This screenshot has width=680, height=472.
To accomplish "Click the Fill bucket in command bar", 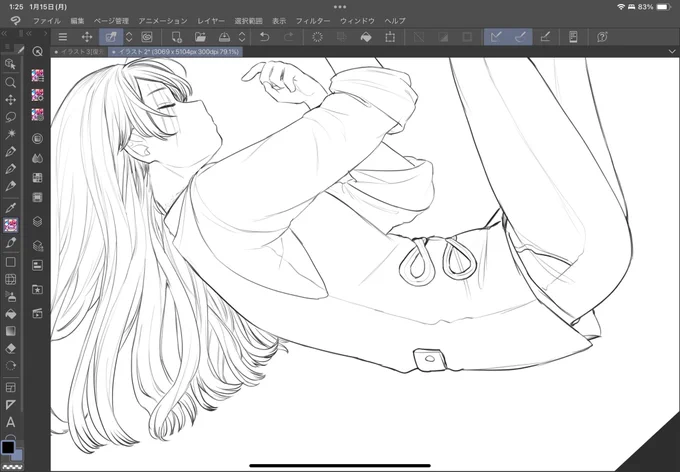I will coord(366,37).
